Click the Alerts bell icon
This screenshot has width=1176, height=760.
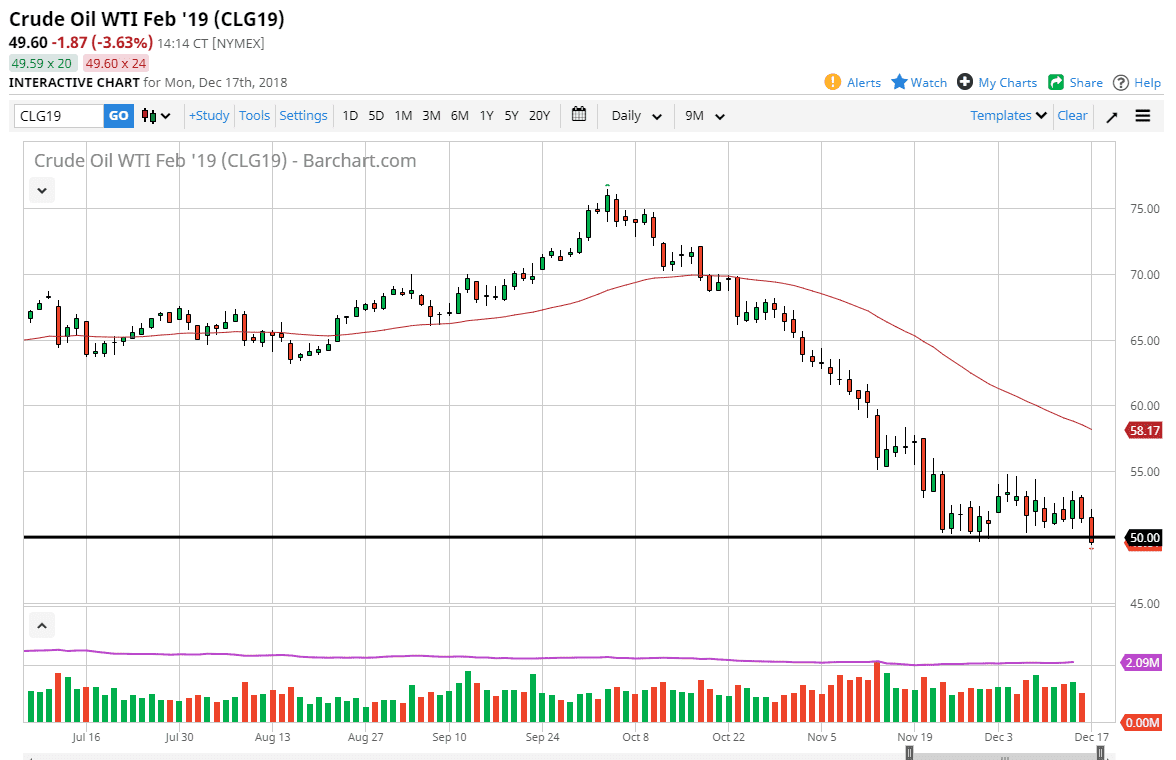831,82
